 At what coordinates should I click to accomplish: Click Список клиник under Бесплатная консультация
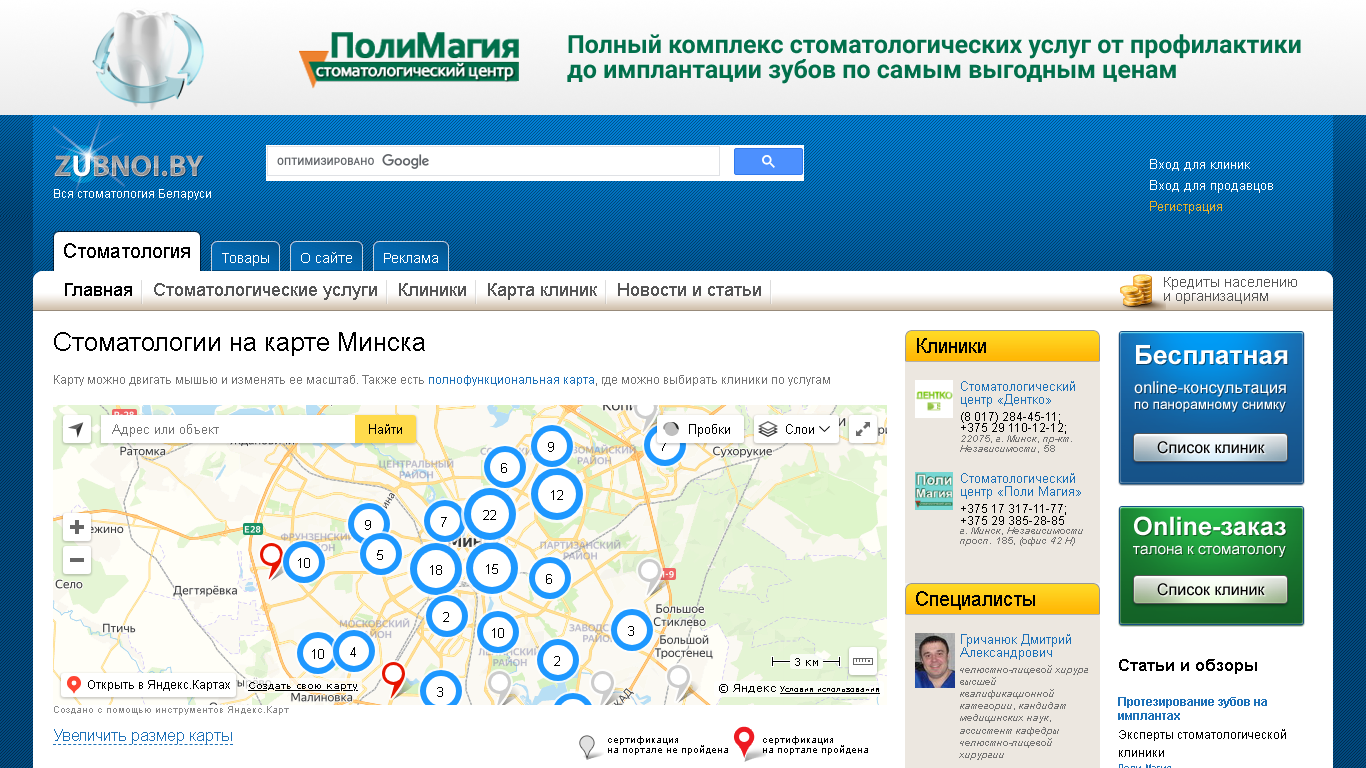click(x=1211, y=448)
